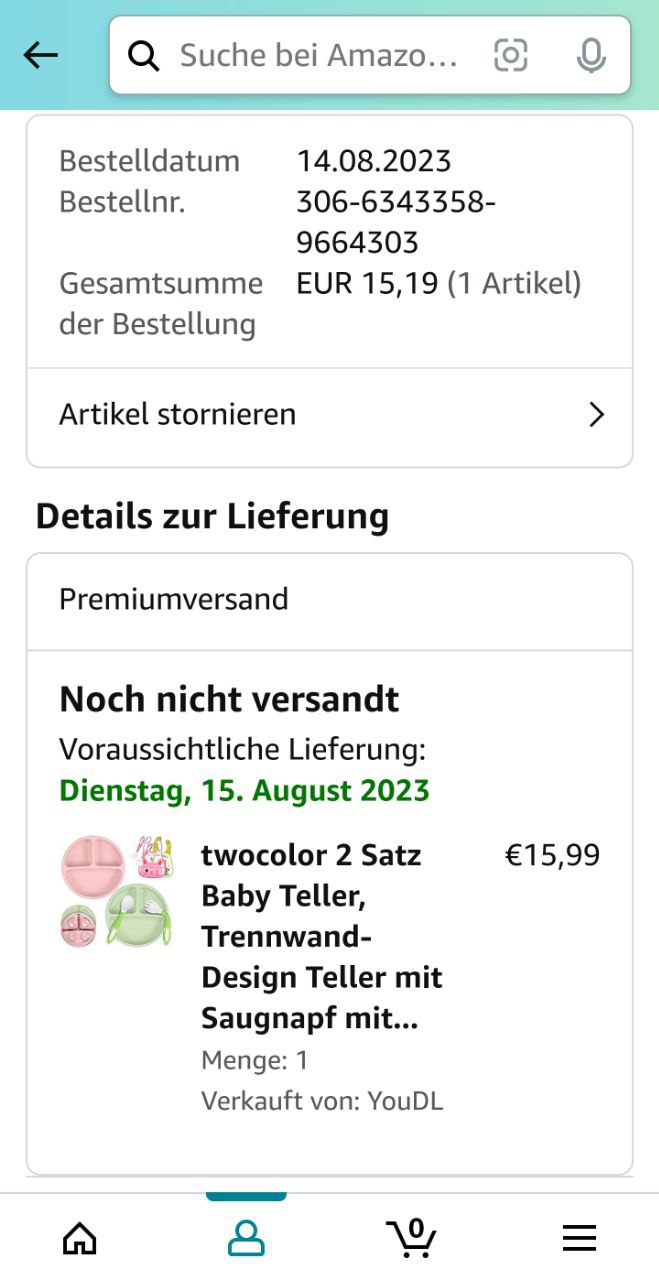This screenshot has height=1280, width=659.
Task: Open the account profile tab icon
Action: [x=246, y=1238]
